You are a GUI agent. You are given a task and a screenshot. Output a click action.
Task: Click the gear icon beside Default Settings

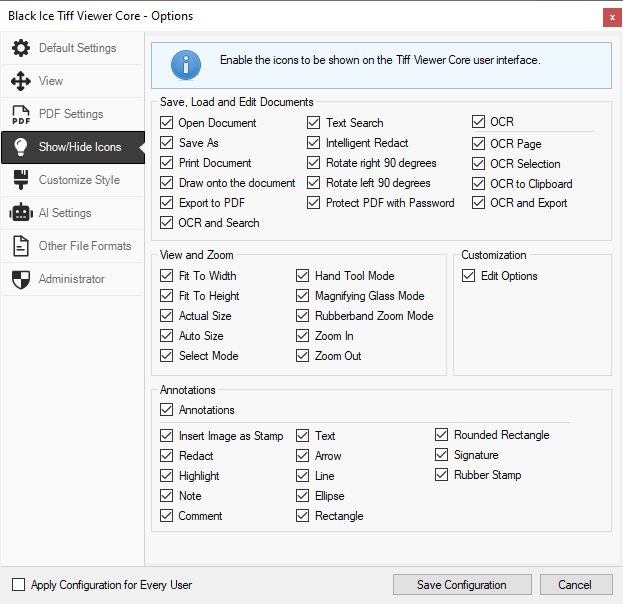(21, 48)
